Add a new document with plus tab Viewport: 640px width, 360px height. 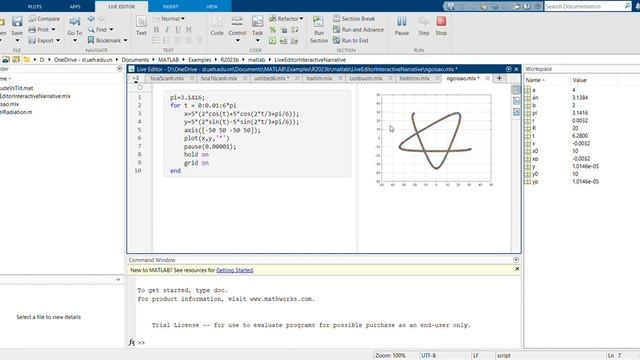pyautogui.click(x=499, y=78)
